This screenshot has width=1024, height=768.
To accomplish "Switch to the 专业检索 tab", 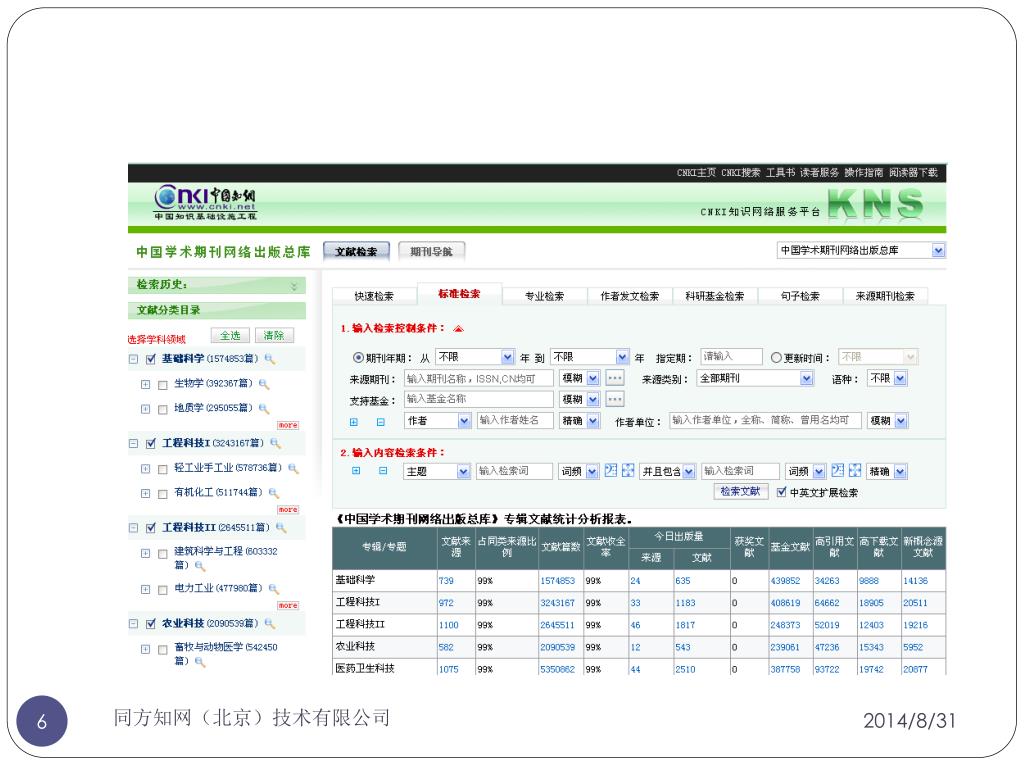I will coord(545,296).
